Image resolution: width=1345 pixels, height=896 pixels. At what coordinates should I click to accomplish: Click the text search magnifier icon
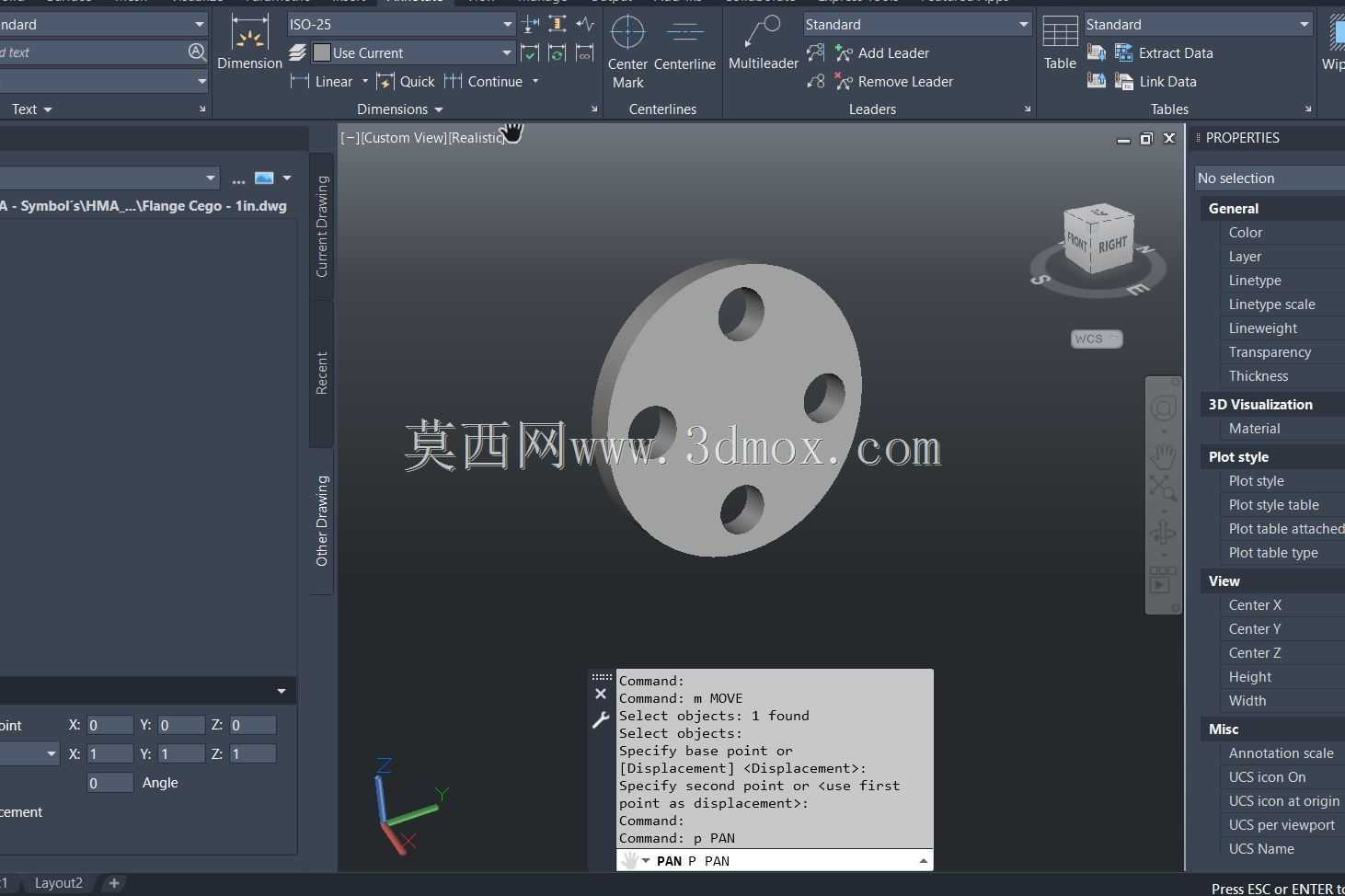click(196, 52)
